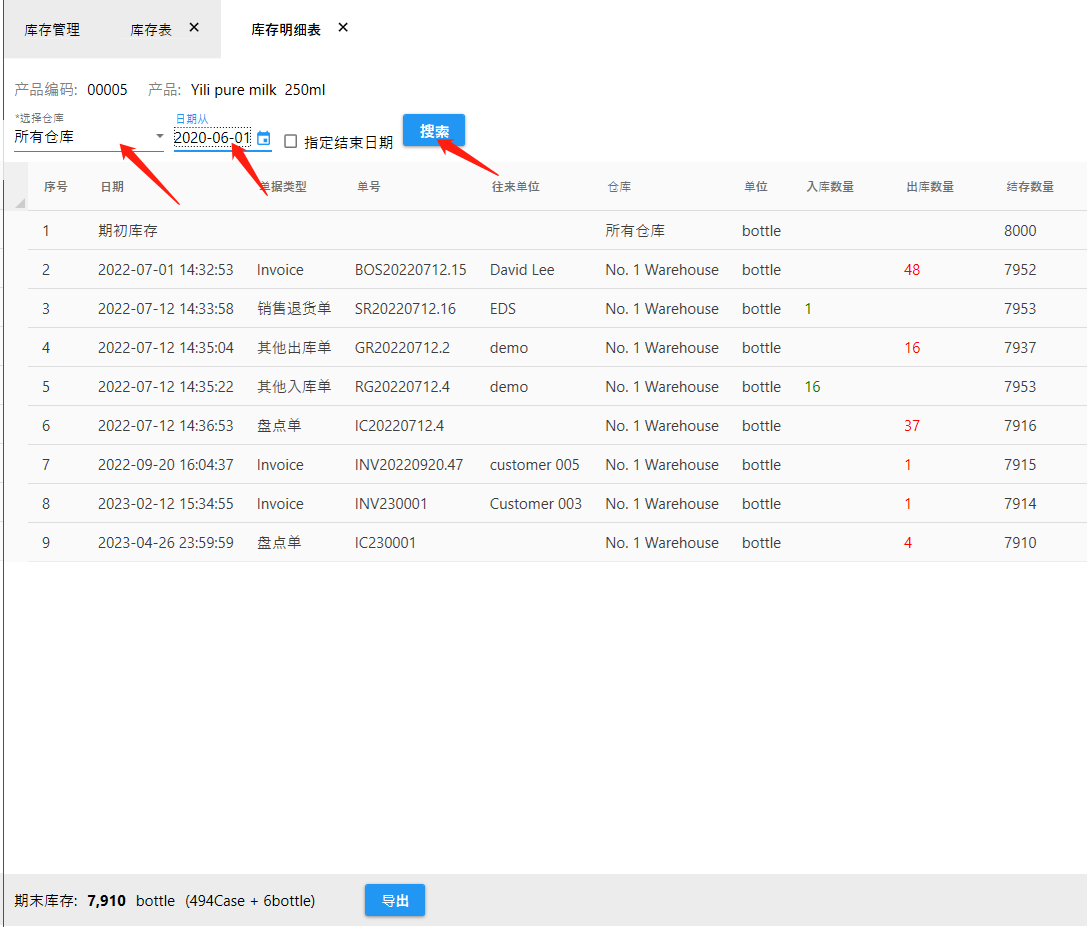Screen dimensions: 1087x927
Task: Click the 搜索 search button
Action: 434,131
